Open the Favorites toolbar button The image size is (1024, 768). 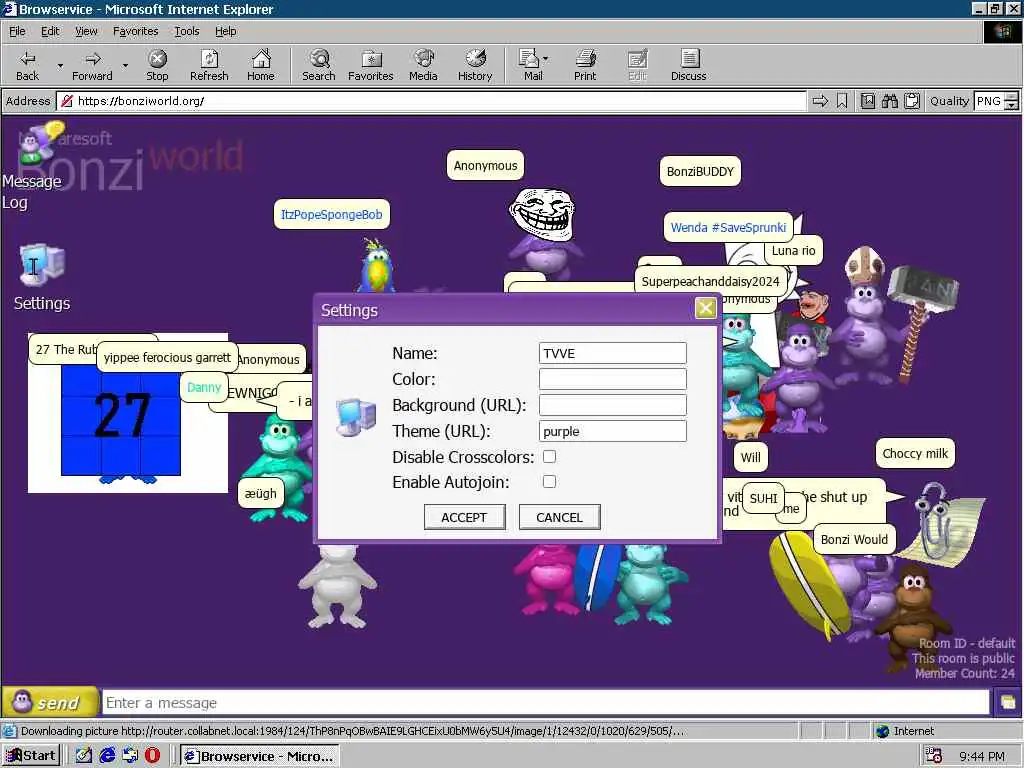(370, 65)
